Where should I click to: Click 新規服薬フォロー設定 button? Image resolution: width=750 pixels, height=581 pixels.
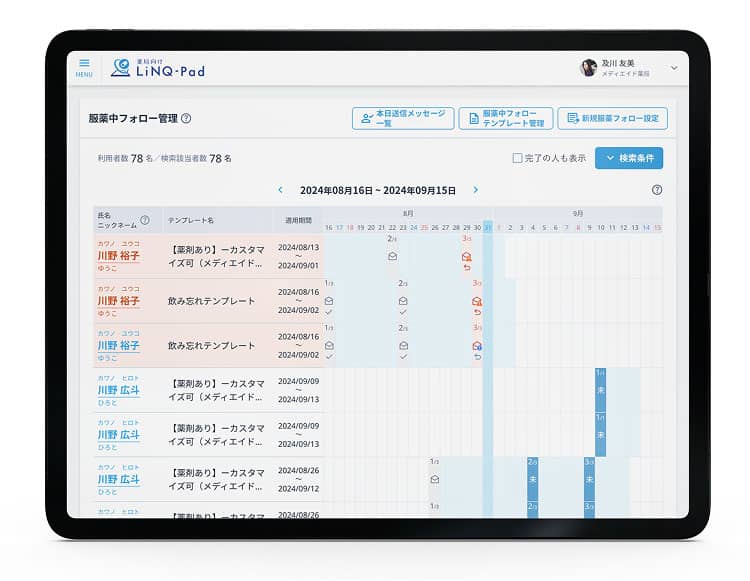tap(612, 118)
